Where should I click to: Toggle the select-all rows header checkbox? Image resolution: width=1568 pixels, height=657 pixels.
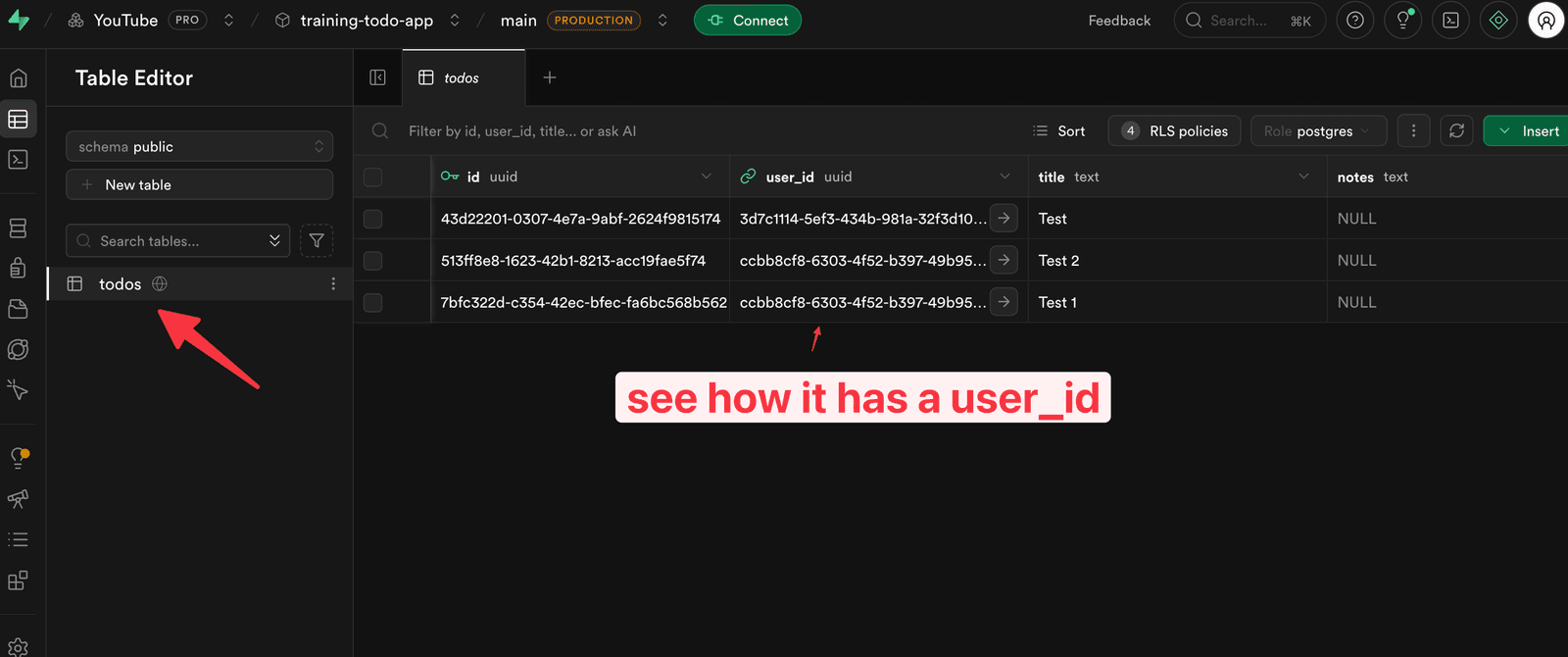(372, 177)
